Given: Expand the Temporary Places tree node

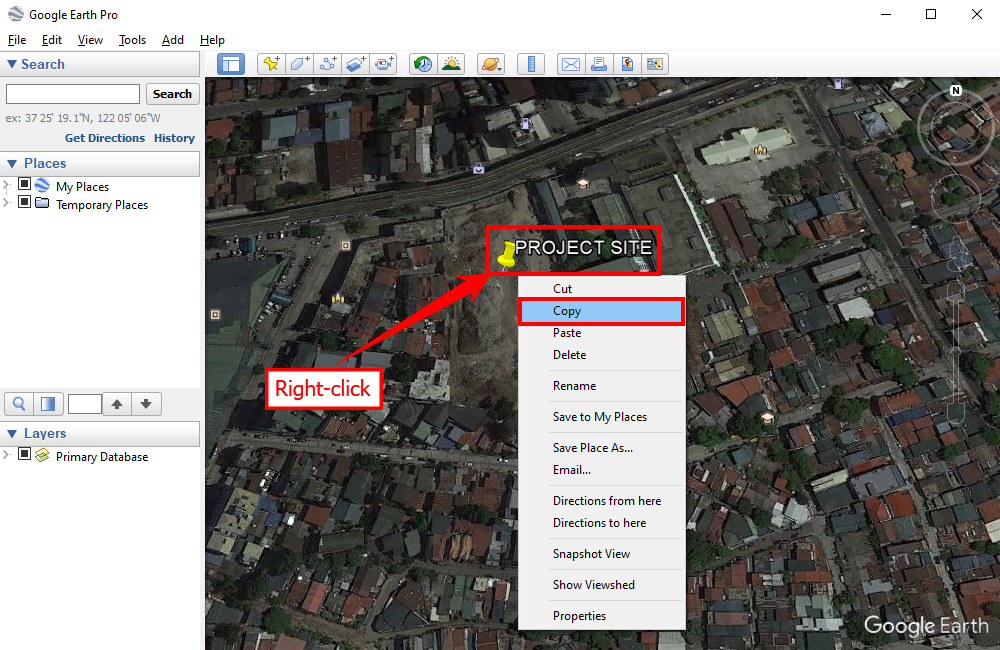Looking at the screenshot, I should click(x=6, y=203).
